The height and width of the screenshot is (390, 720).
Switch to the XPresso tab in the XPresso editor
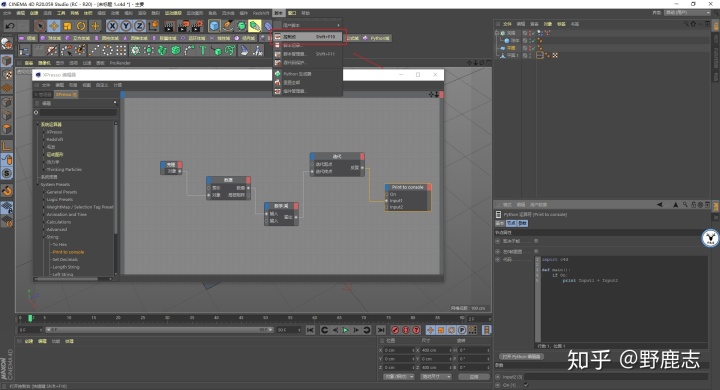click(x=66, y=94)
